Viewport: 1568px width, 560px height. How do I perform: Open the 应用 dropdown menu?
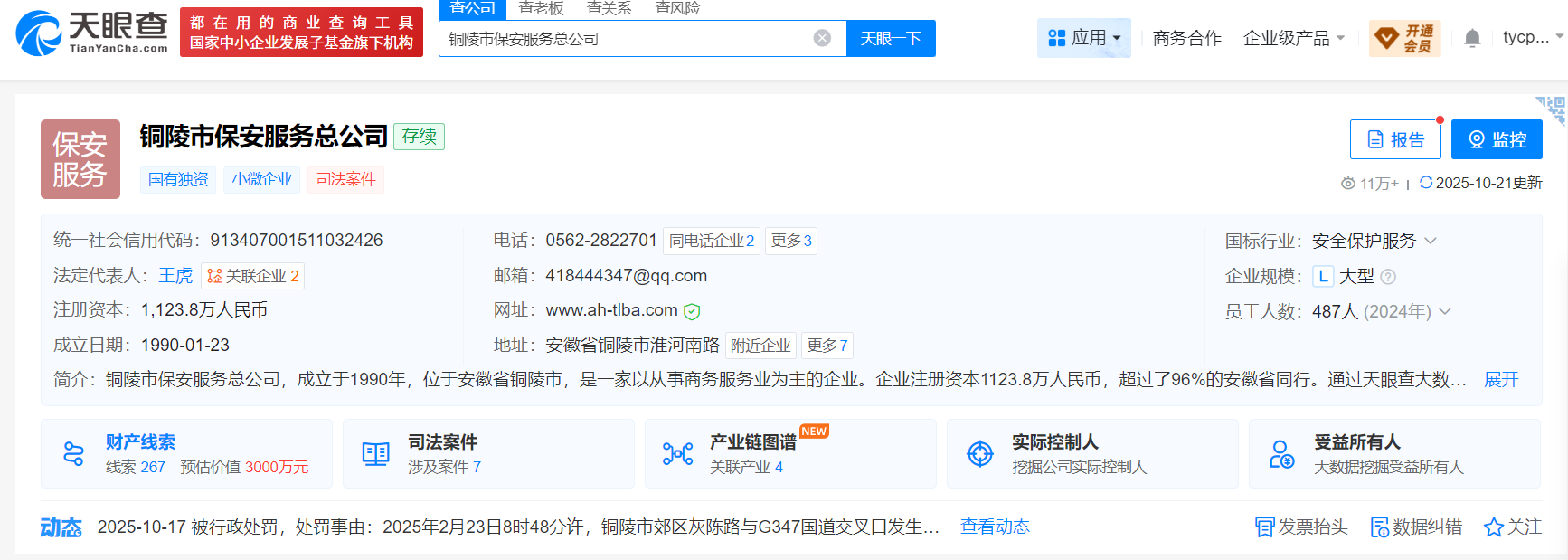1084,38
